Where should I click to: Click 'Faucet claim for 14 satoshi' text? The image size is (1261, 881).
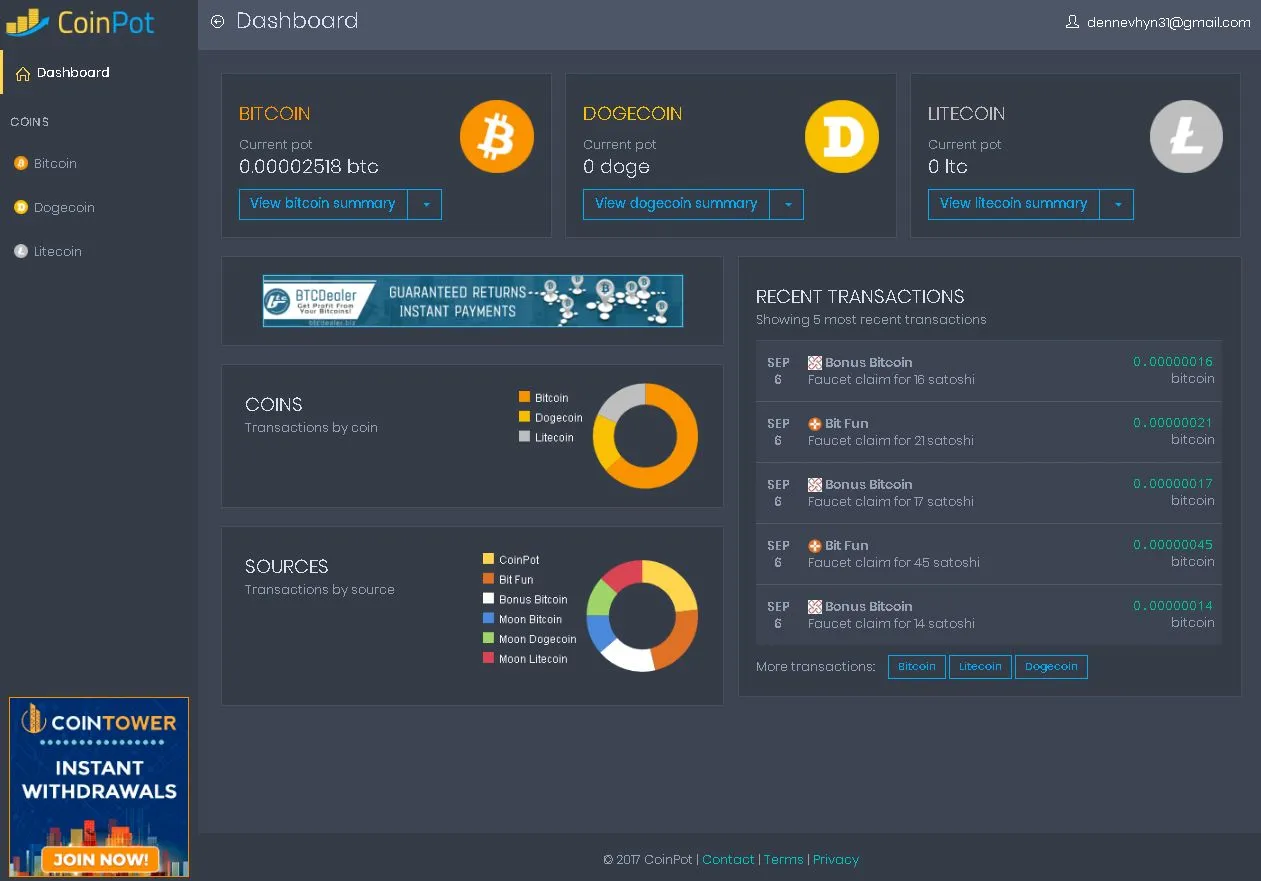[891, 624]
